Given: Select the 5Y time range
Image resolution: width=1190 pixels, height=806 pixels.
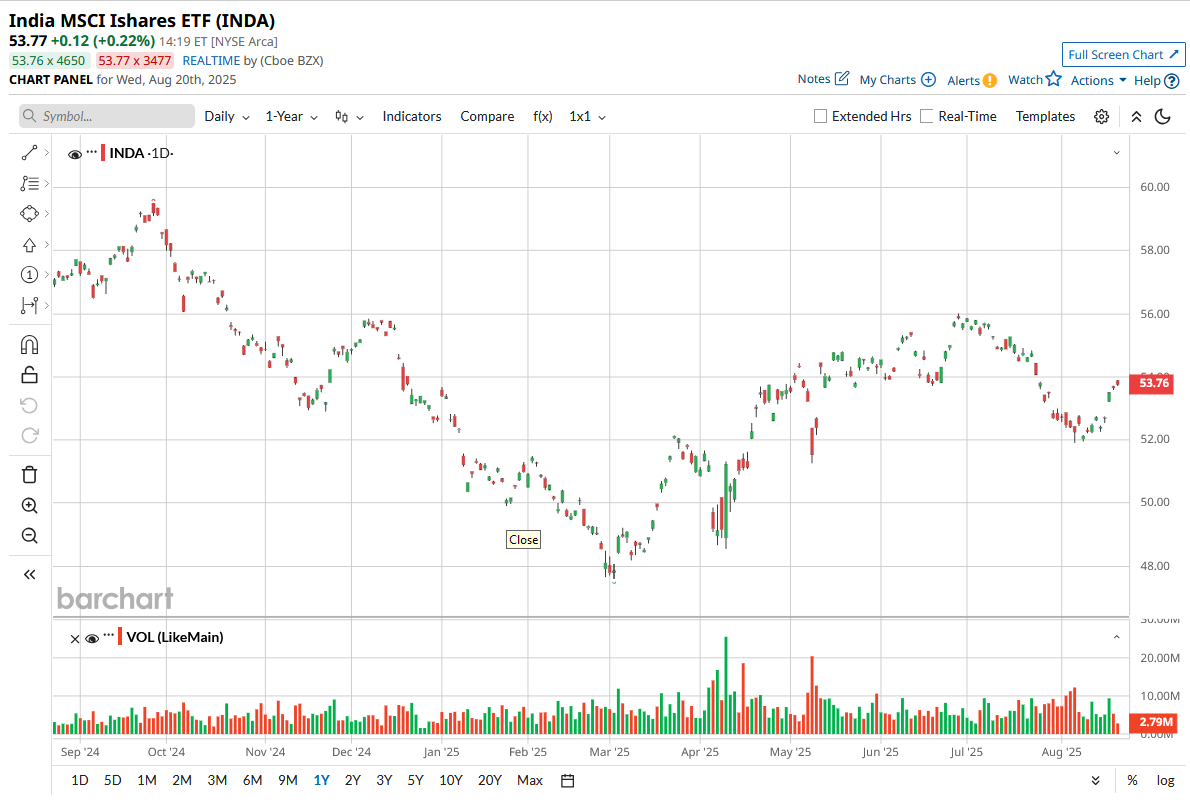Looking at the screenshot, I should (415, 781).
